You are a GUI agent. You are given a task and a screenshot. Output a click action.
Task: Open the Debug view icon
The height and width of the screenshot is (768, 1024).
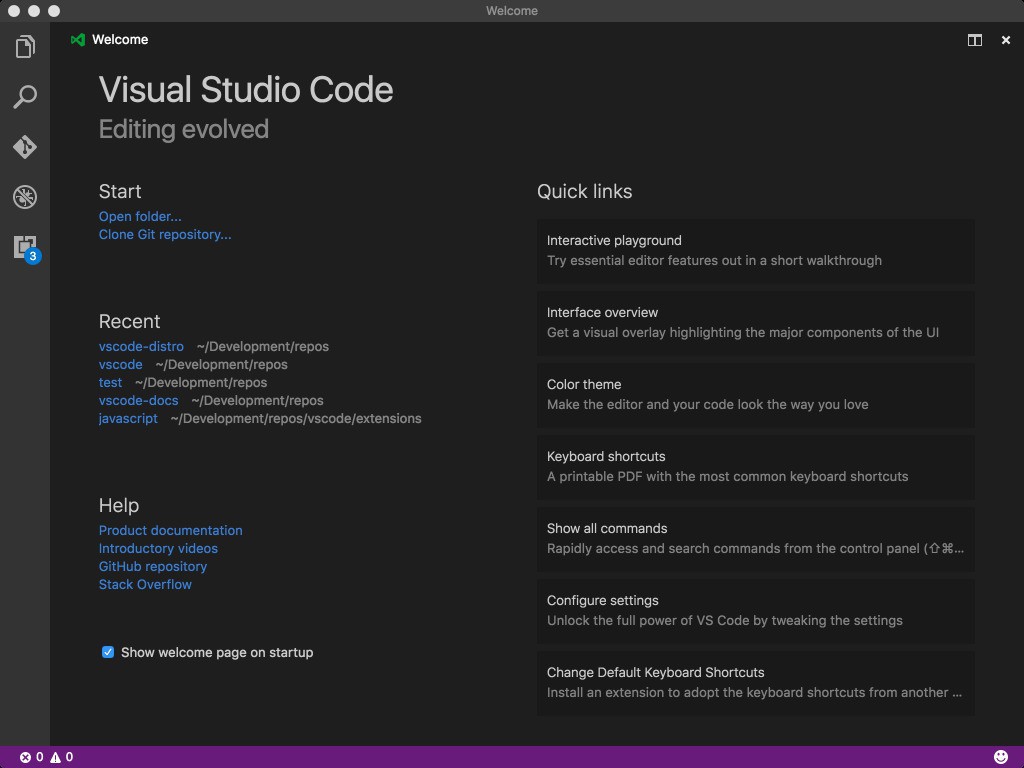pyautogui.click(x=25, y=197)
